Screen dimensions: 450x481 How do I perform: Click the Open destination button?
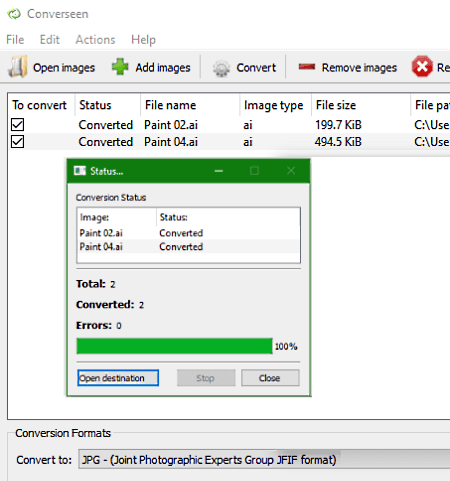tap(118, 378)
